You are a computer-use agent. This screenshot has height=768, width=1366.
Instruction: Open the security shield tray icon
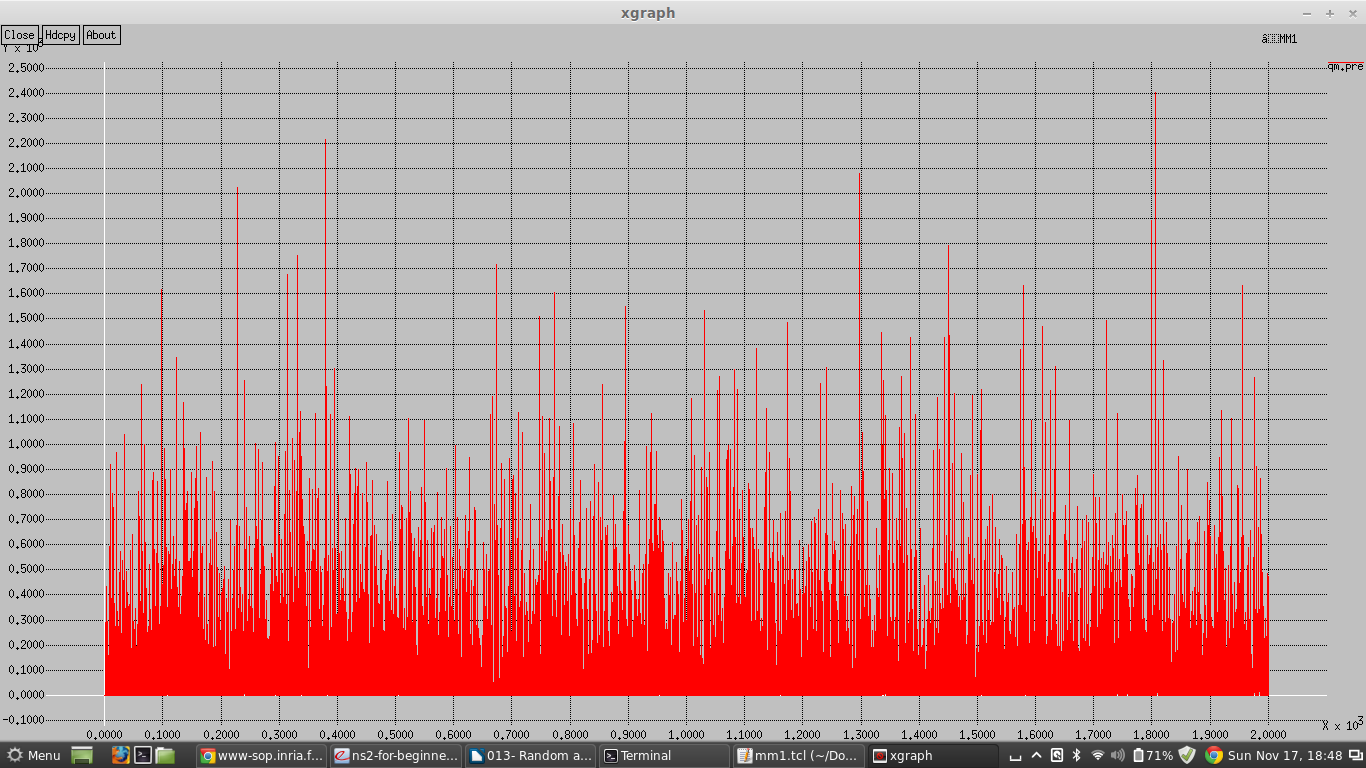(1187, 755)
